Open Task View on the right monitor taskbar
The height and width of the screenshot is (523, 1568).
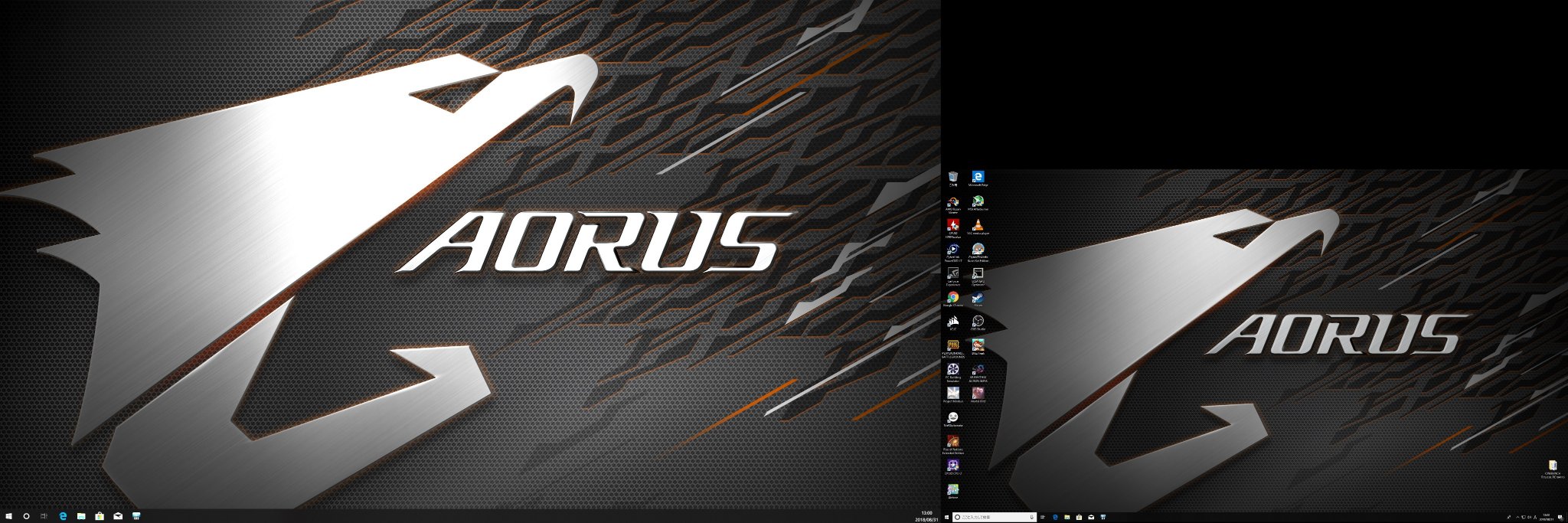tap(1043, 517)
